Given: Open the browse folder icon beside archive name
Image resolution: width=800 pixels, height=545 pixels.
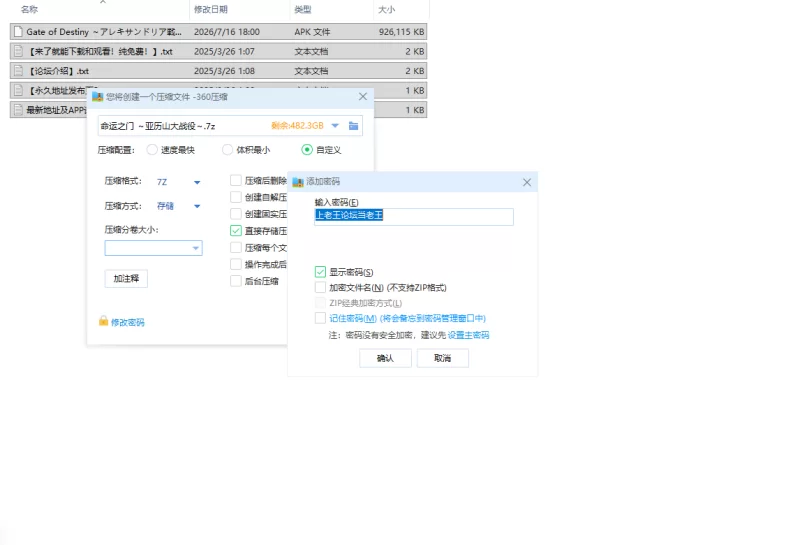Looking at the screenshot, I should [x=353, y=126].
